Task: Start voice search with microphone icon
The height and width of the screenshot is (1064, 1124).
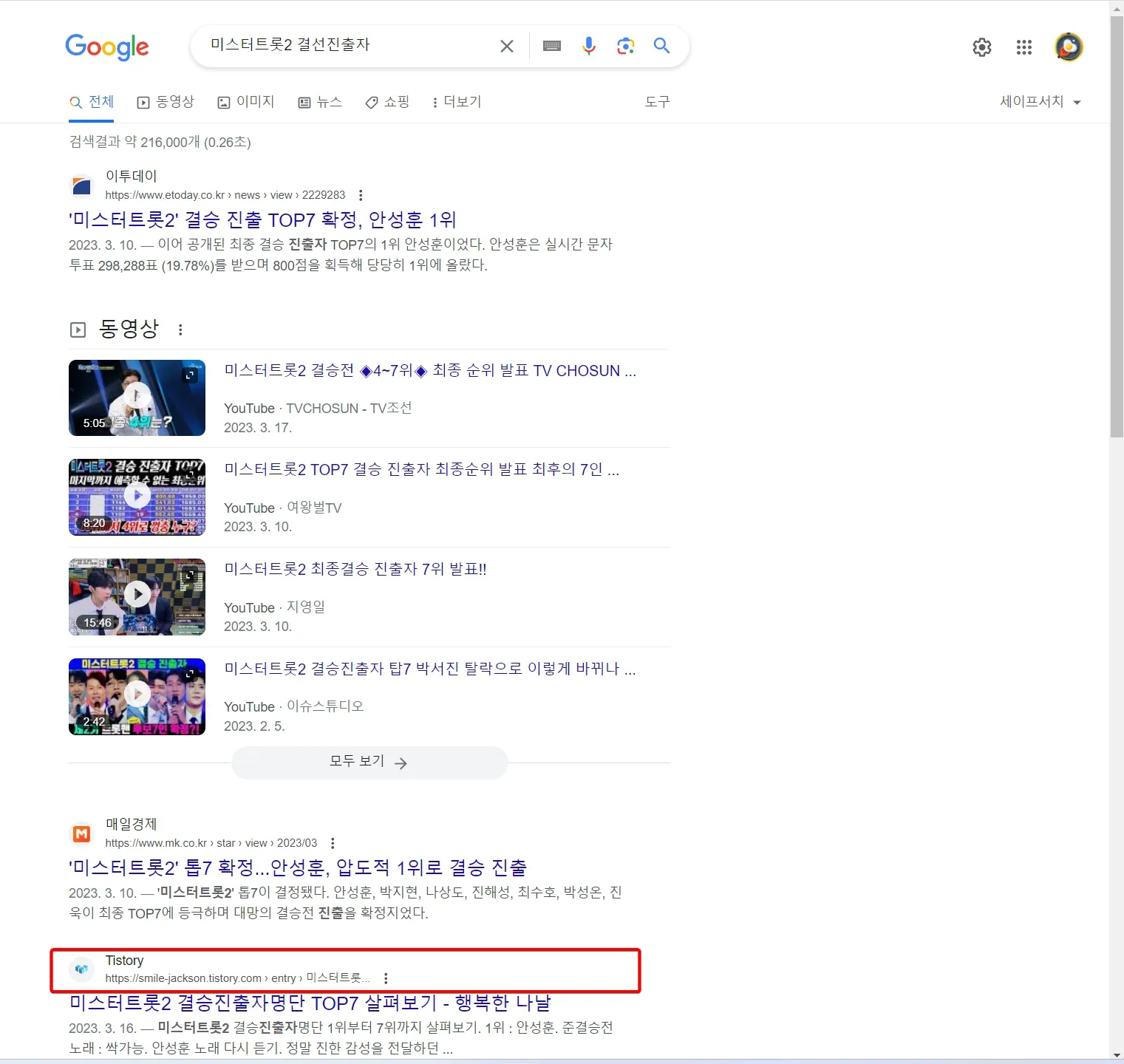Action: click(589, 46)
